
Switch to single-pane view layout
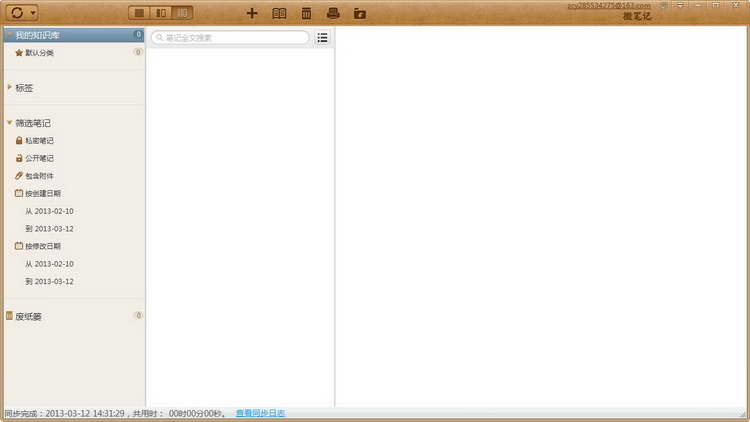point(140,13)
